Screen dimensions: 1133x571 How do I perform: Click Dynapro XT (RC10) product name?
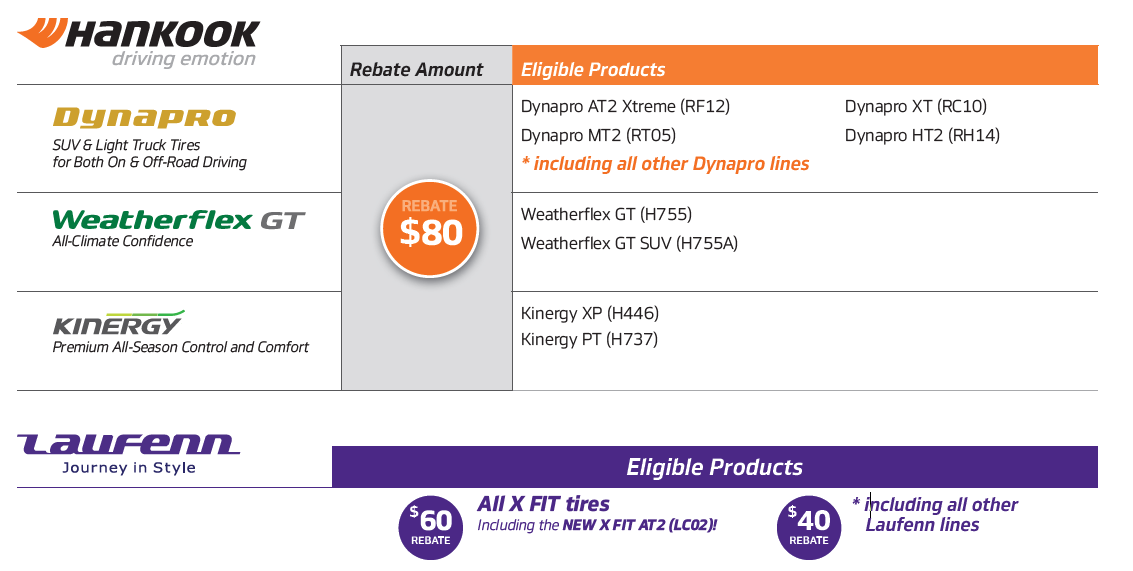916,106
